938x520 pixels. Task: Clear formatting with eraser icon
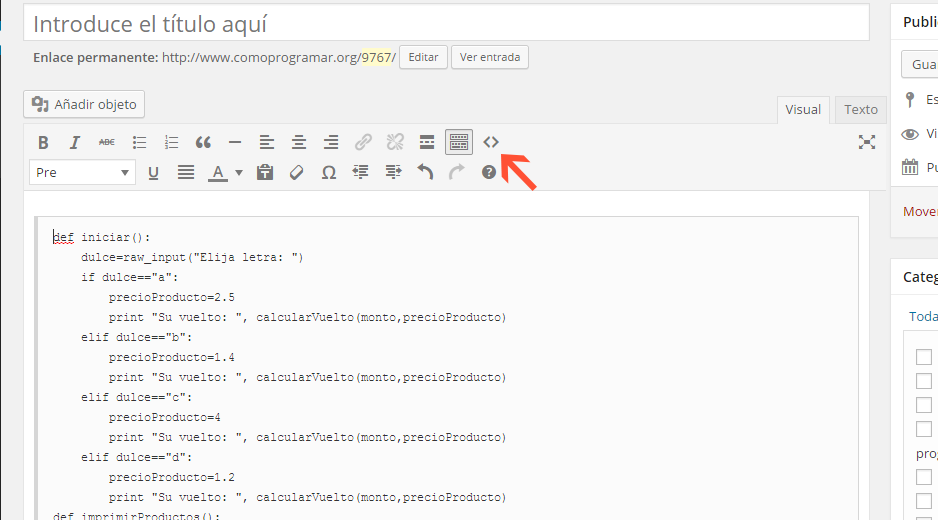(x=296, y=173)
